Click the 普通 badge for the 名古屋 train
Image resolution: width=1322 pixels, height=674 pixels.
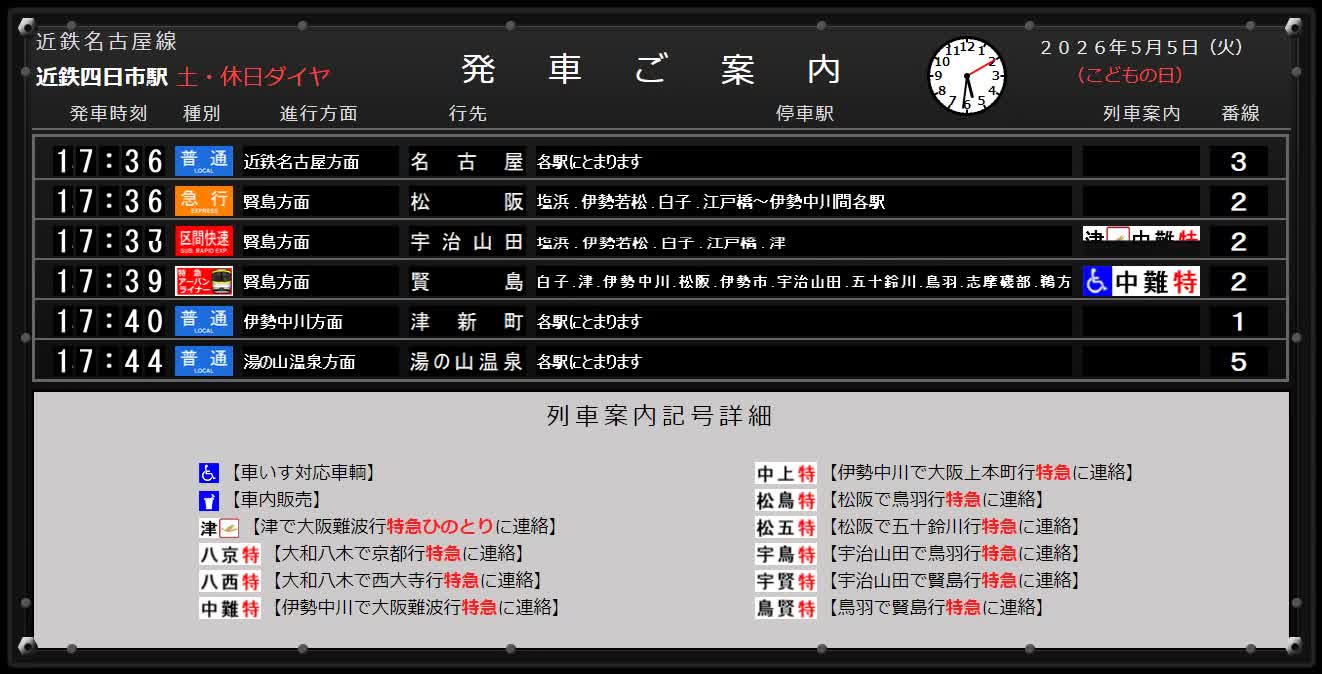pos(204,161)
